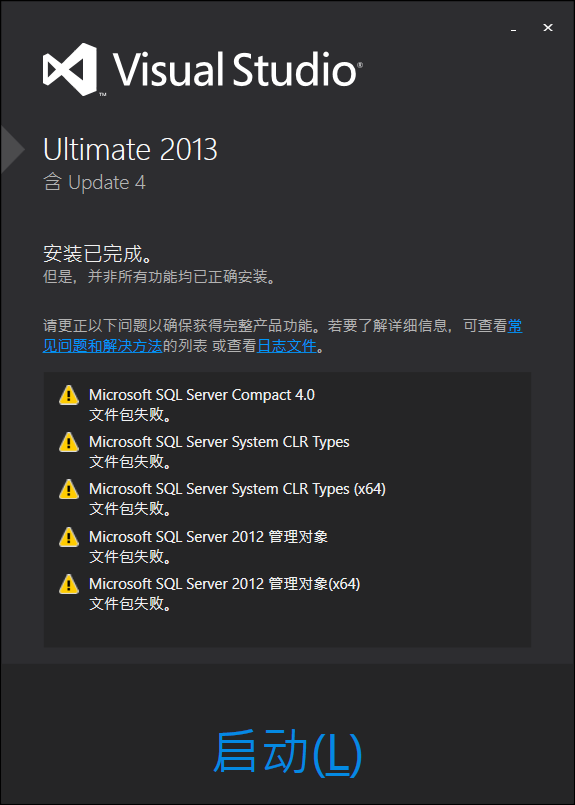Minimize the installer window

pyautogui.click(x=513, y=29)
